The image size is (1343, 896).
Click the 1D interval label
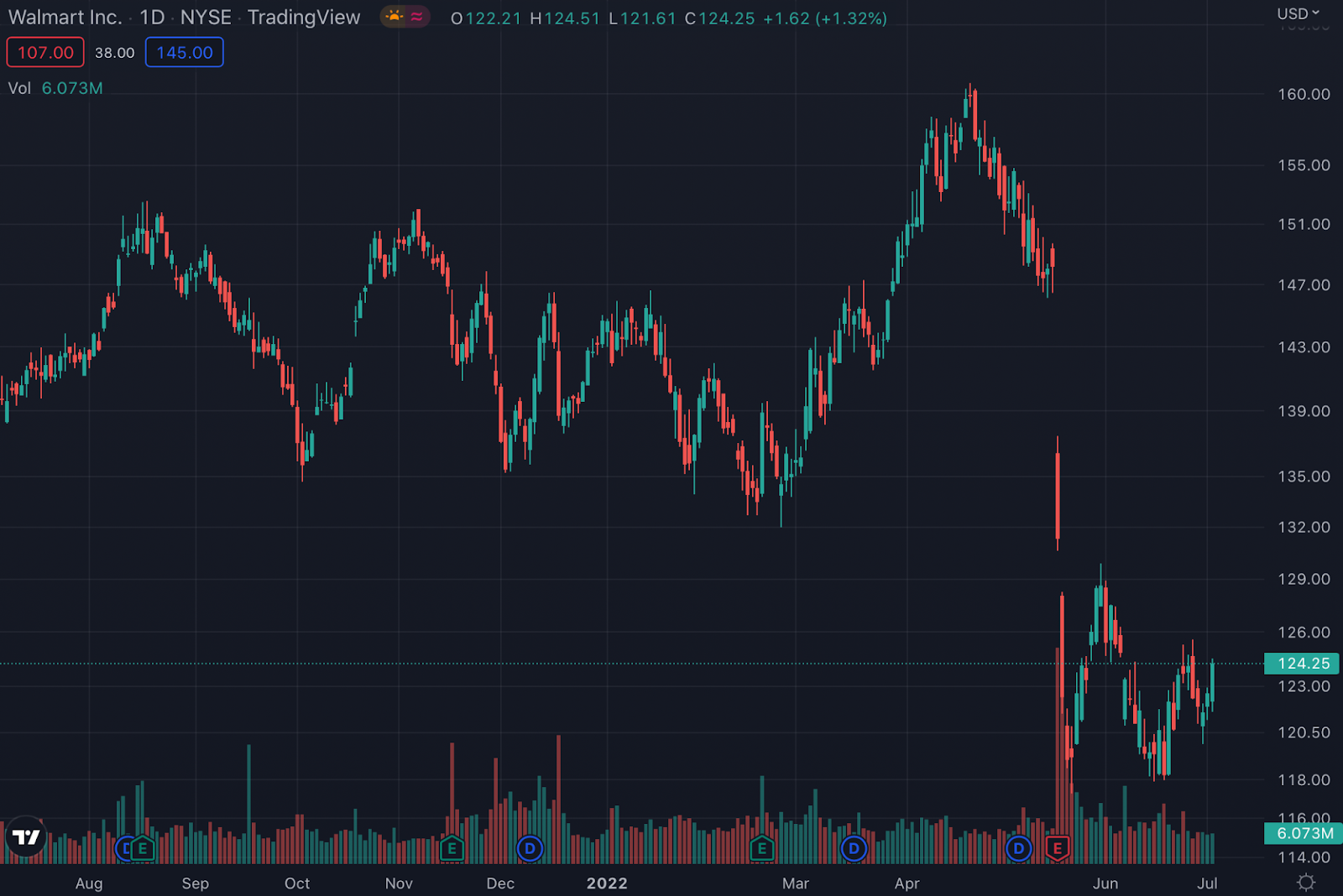point(152,18)
